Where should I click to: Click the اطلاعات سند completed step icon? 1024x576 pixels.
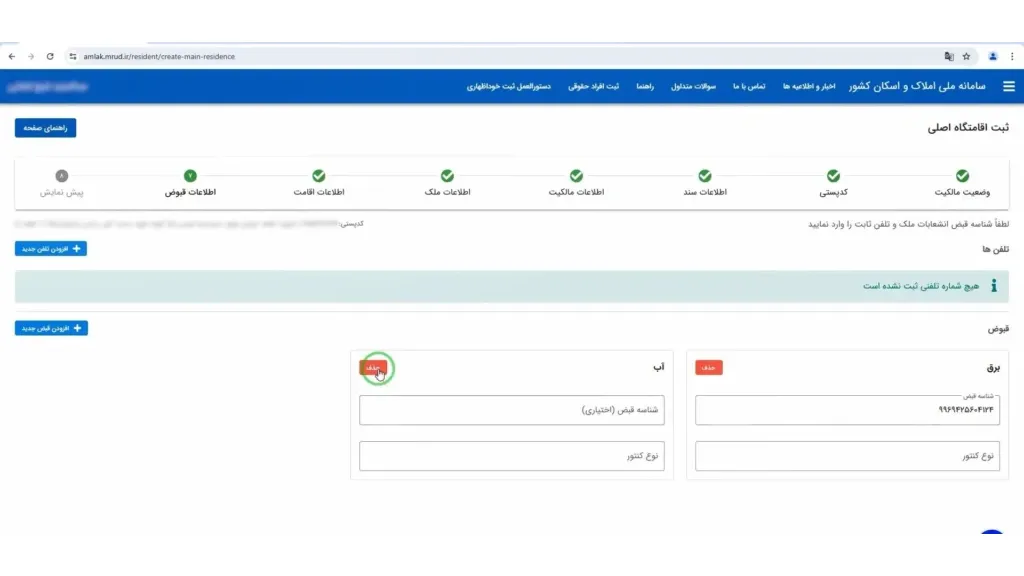706,174
